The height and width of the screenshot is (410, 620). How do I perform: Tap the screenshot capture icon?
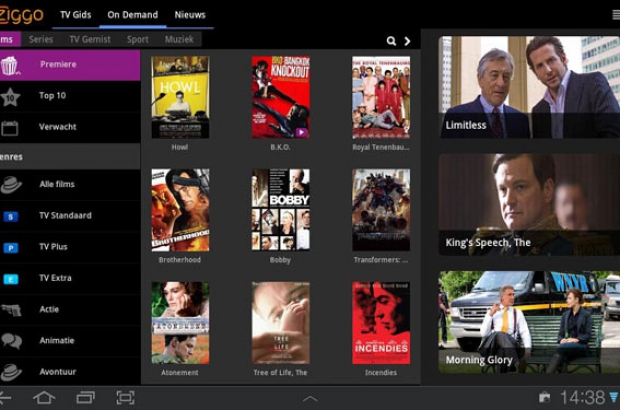click(125, 398)
